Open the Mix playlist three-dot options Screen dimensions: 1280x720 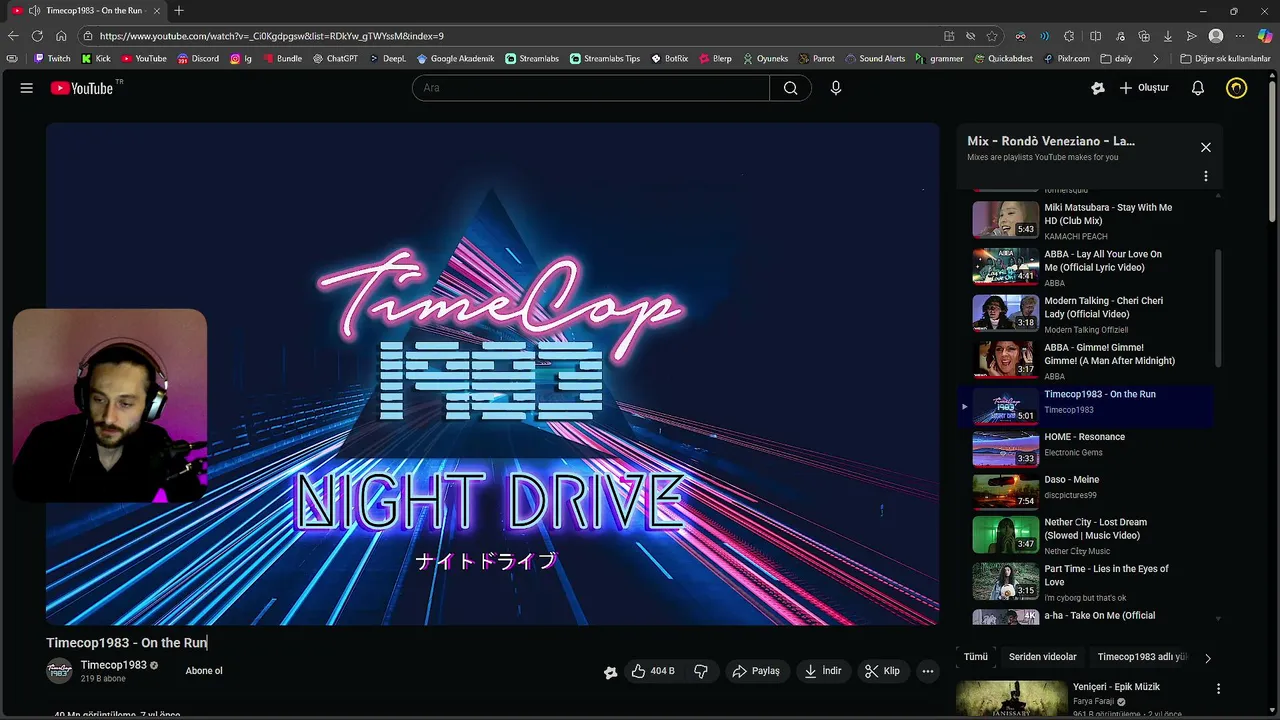click(x=1205, y=176)
